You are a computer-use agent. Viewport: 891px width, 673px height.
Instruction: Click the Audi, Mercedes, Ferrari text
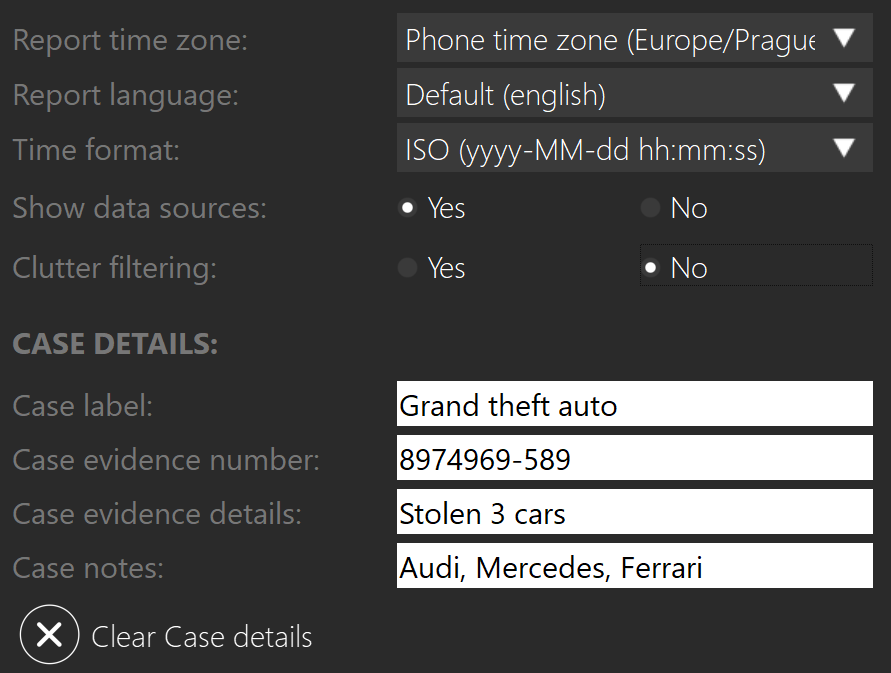(x=551, y=568)
